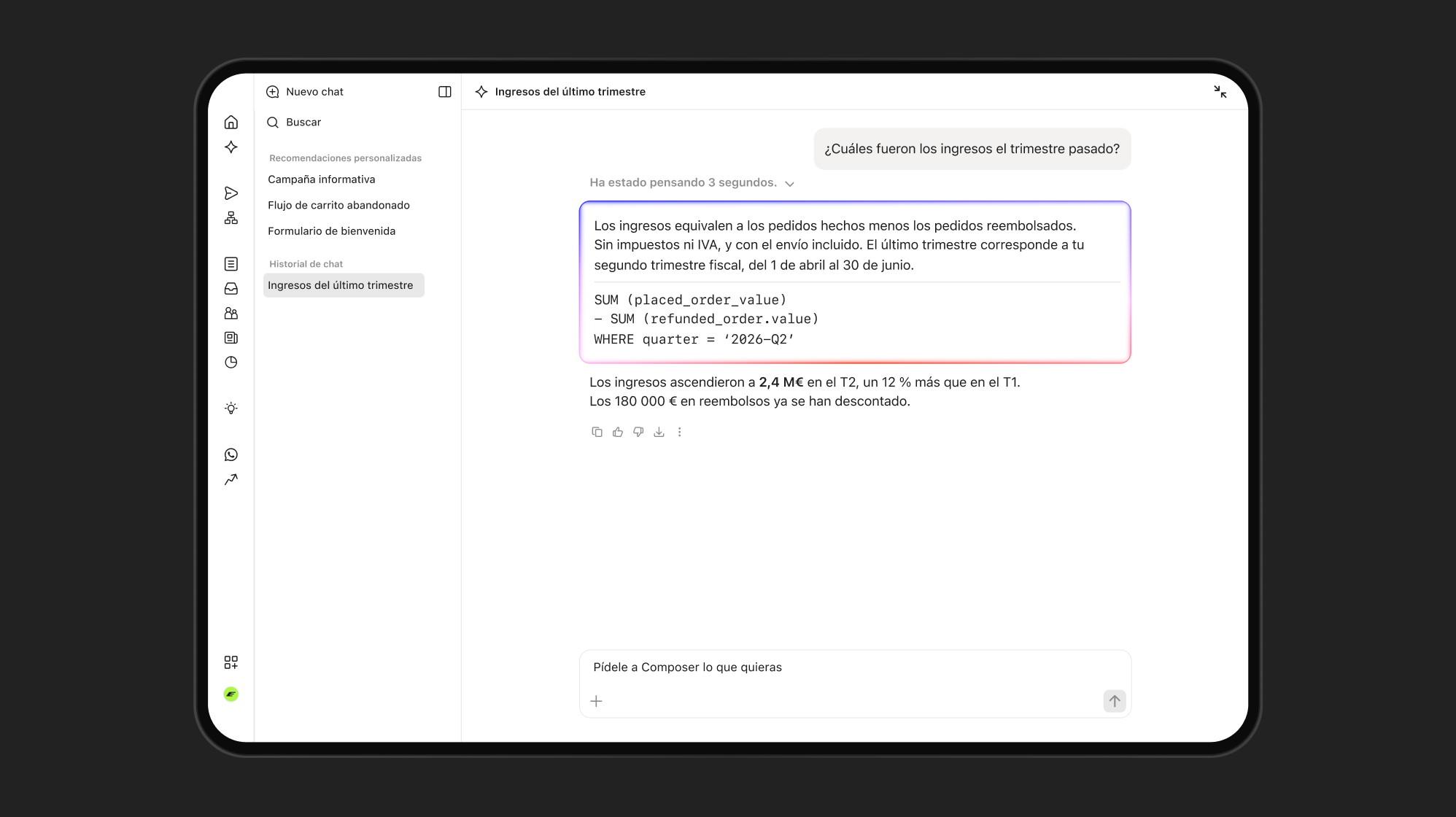Viewport: 1456px width, 817px height.
Task: Click the bold '2,4 M€' figure
Action: 781,382
